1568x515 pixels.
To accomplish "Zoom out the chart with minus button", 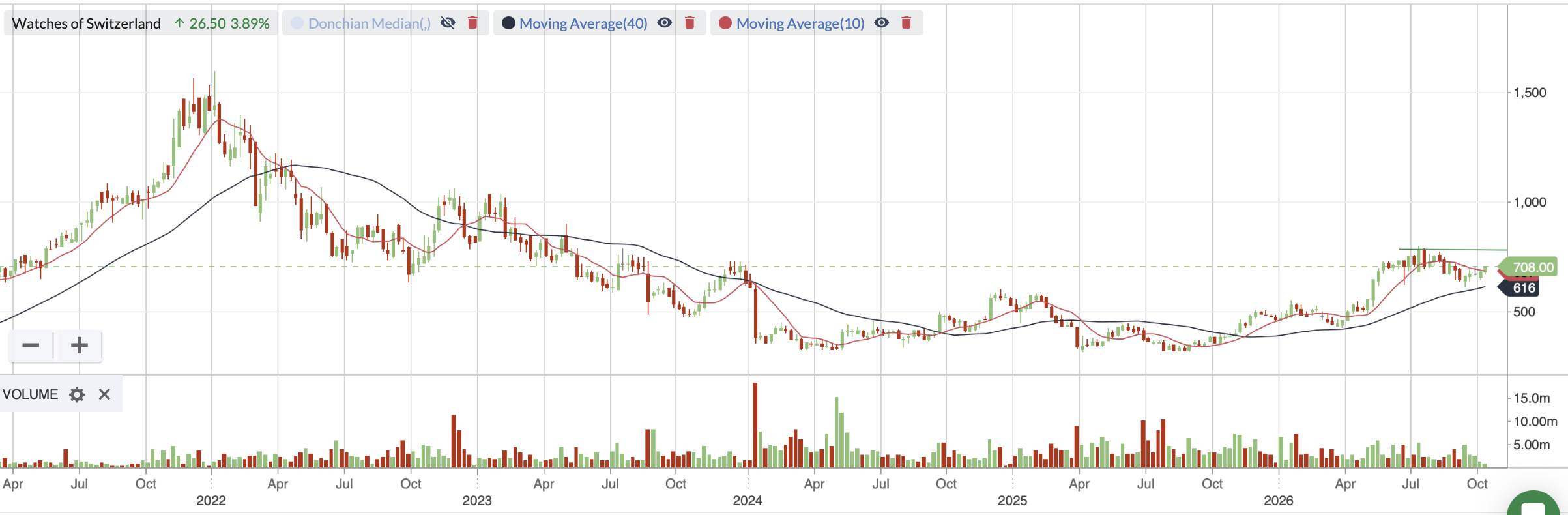I will pos(31,345).
